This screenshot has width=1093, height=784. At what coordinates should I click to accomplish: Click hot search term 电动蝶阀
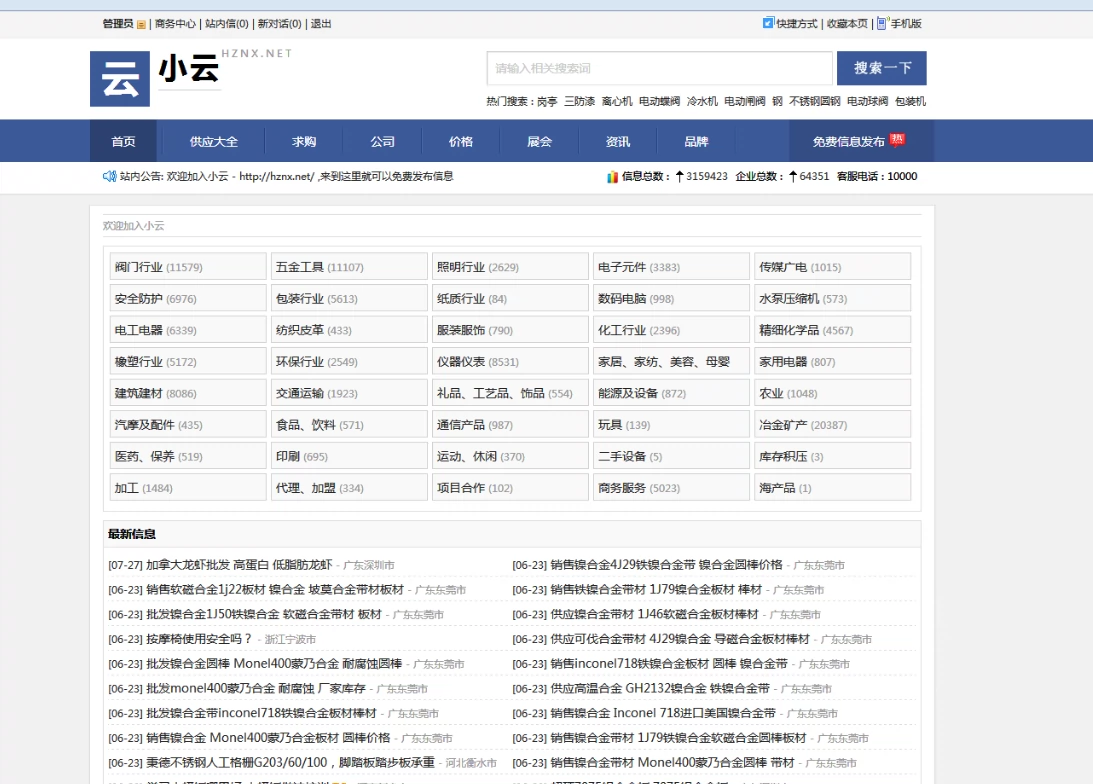(x=659, y=101)
